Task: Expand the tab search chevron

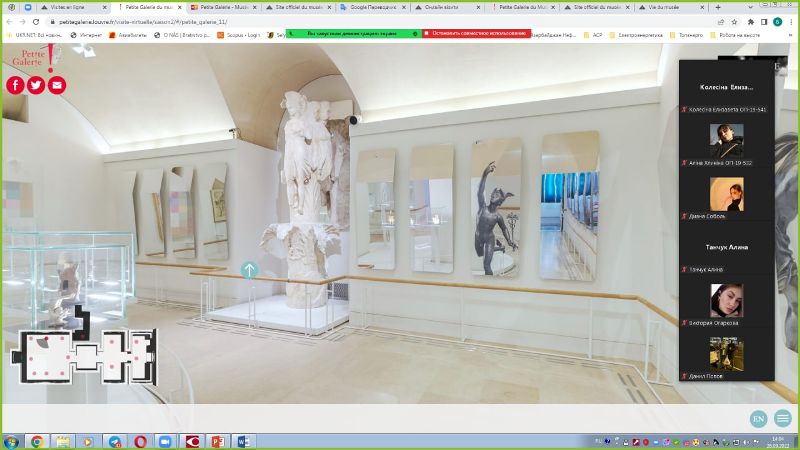Action: [750, 7]
